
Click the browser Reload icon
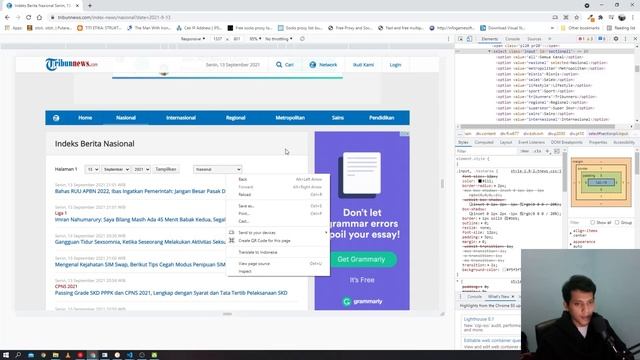[x=29, y=18]
